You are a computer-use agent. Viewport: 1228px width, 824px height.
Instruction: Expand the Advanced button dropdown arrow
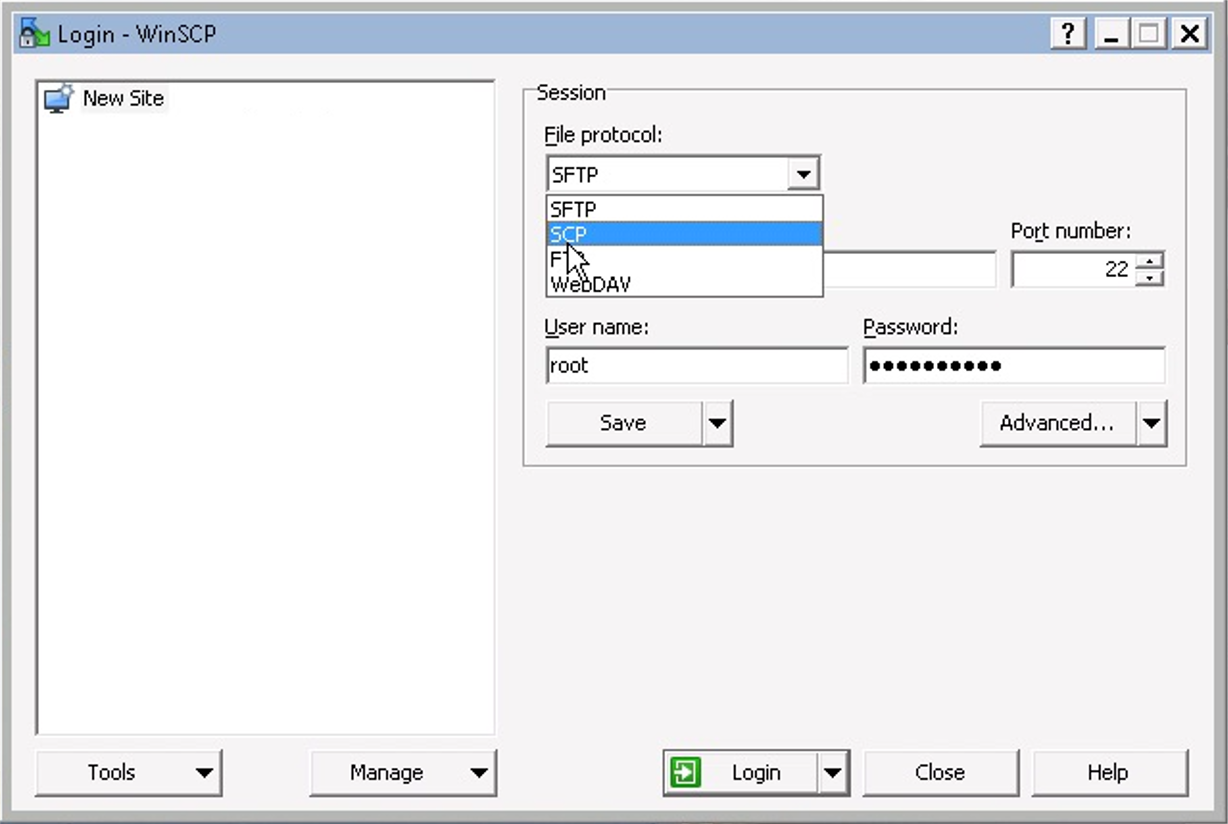coord(1151,423)
